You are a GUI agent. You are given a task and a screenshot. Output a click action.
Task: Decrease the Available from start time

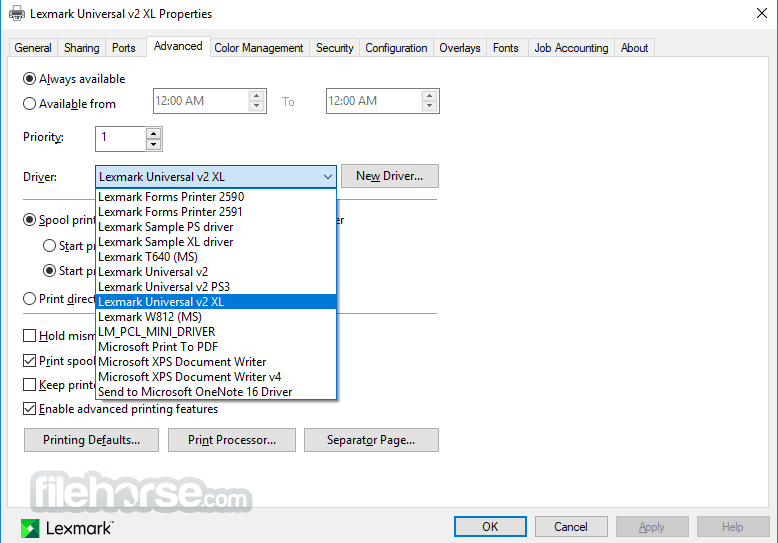257,106
